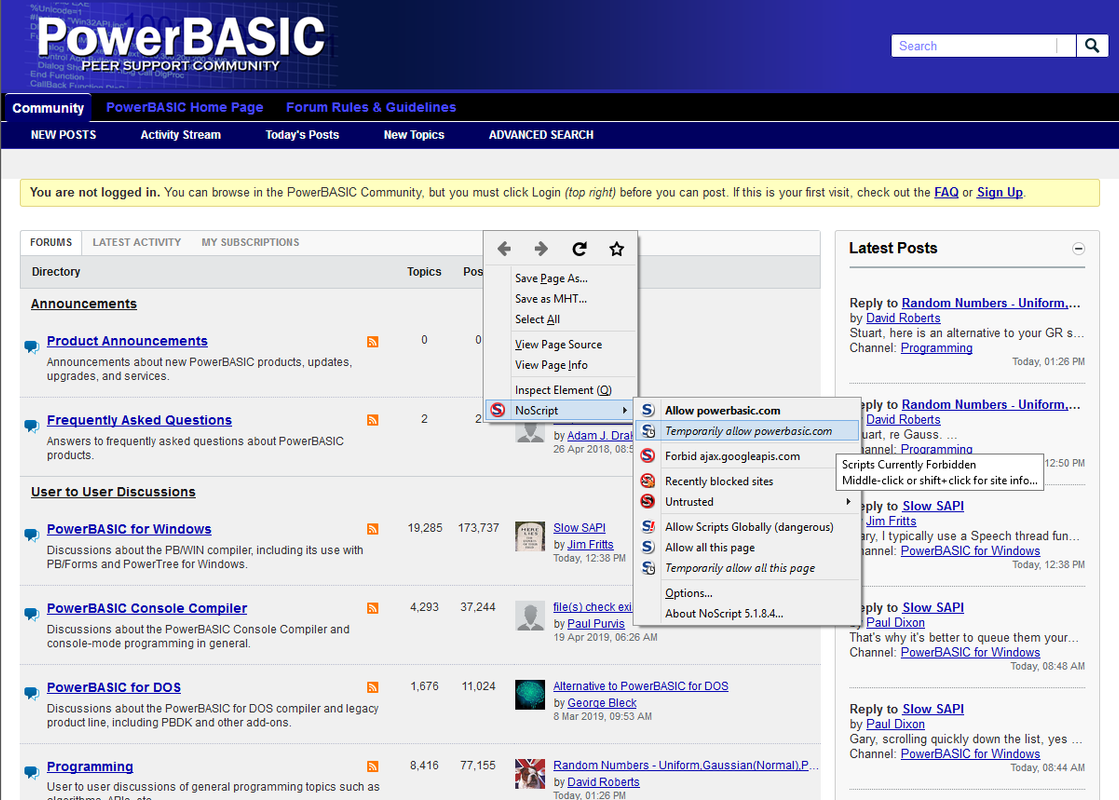This screenshot has width=1119, height=800.
Task: Open the Announcements category heading
Action: pos(83,304)
